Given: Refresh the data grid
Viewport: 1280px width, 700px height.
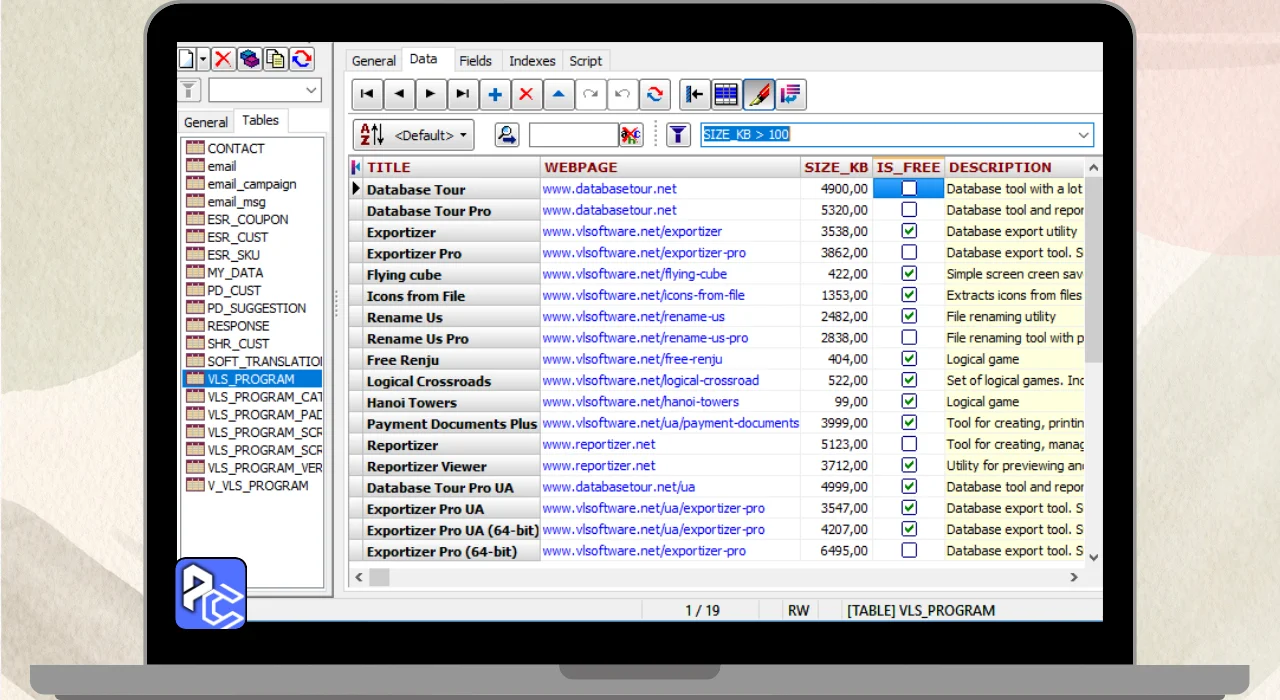Looking at the screenshot, I should (654, 95).
